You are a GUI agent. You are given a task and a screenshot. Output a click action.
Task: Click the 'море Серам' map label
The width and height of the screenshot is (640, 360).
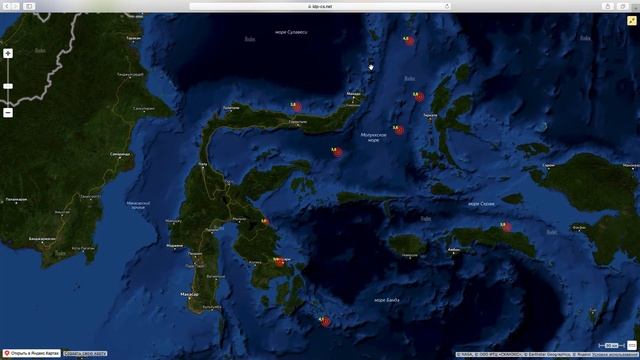click(481, 204)
